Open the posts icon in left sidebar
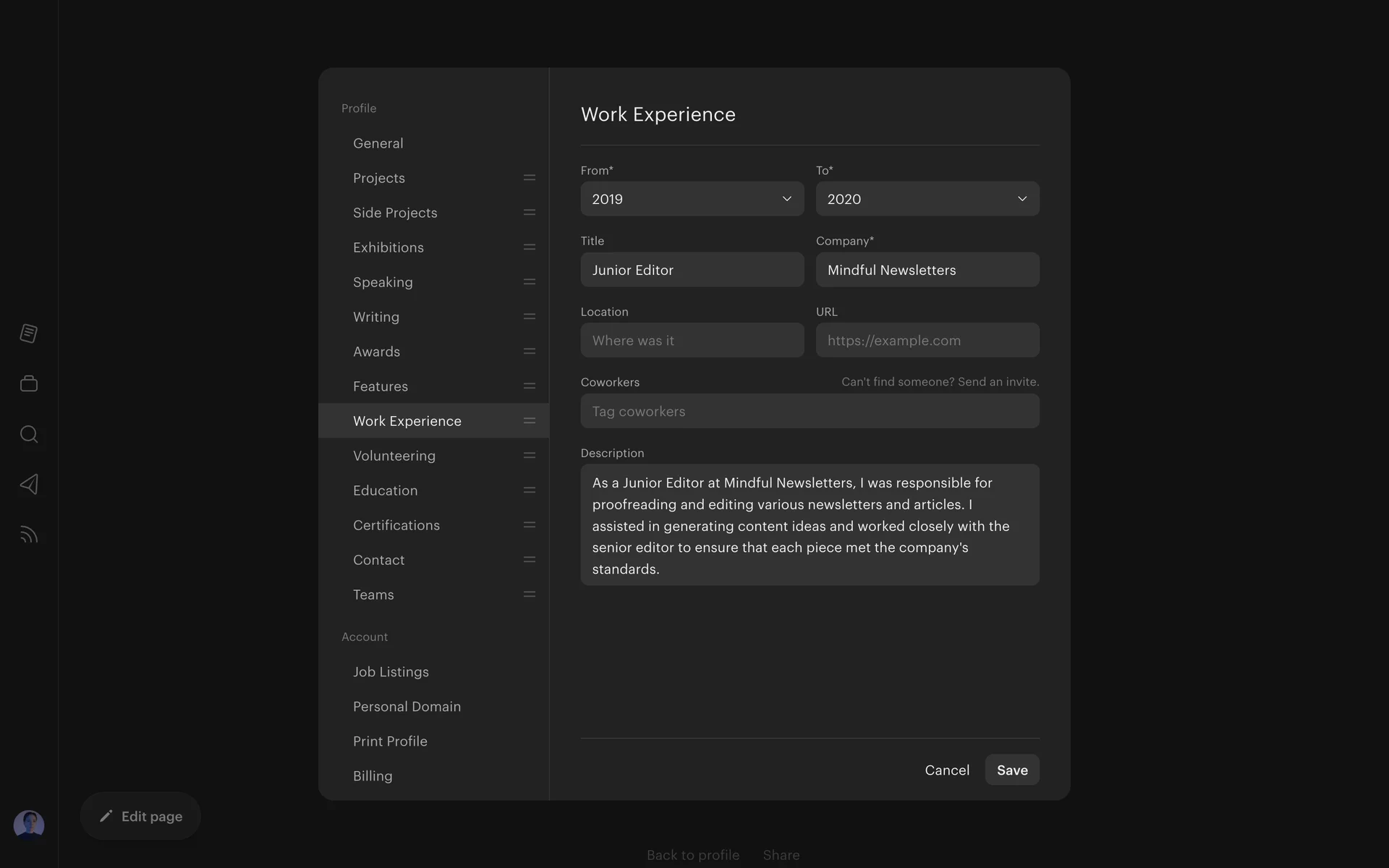 (29, 333)
